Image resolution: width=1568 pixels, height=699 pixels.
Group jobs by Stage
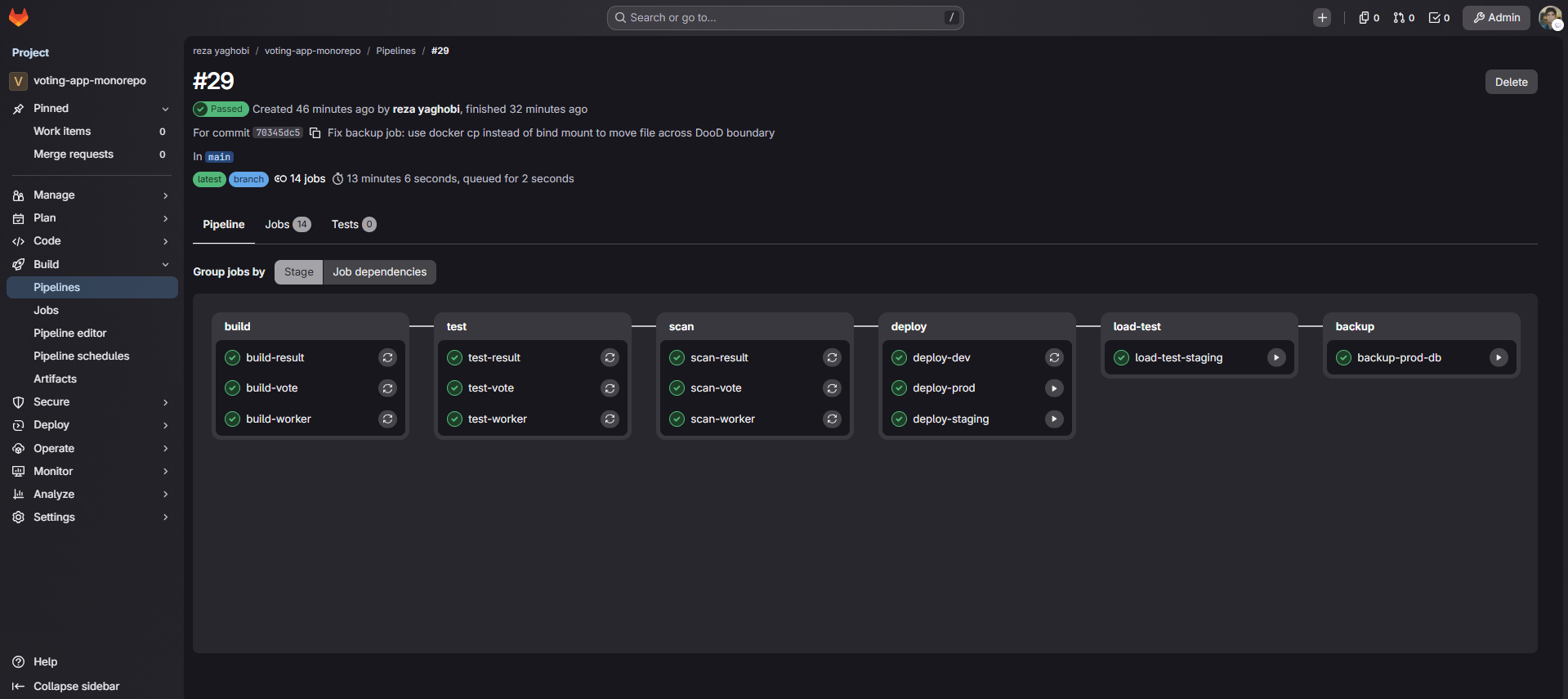299,272
